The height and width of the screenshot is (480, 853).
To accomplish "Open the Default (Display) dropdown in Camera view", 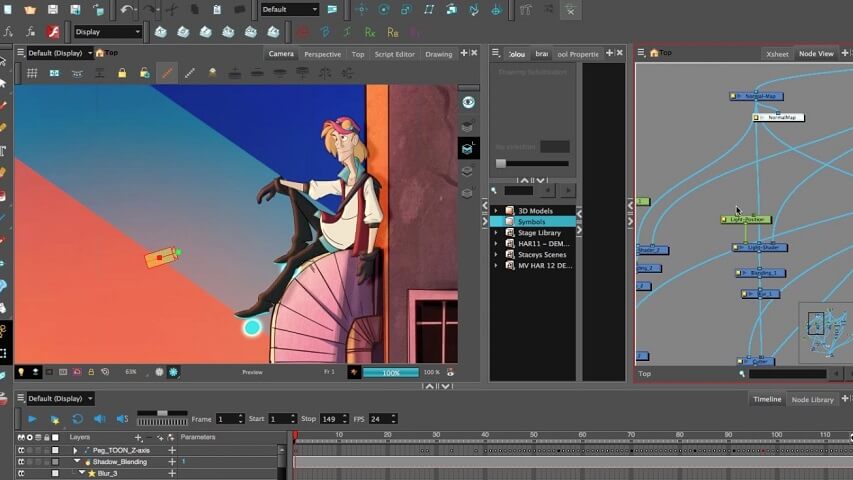I will [60, 53].
